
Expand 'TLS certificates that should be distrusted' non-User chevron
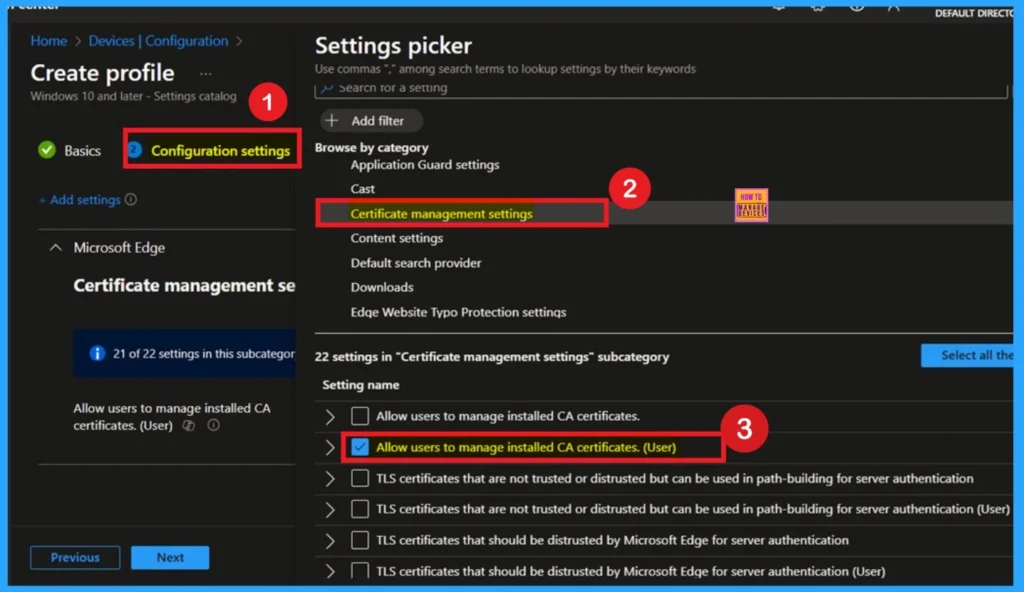(330, 540)
